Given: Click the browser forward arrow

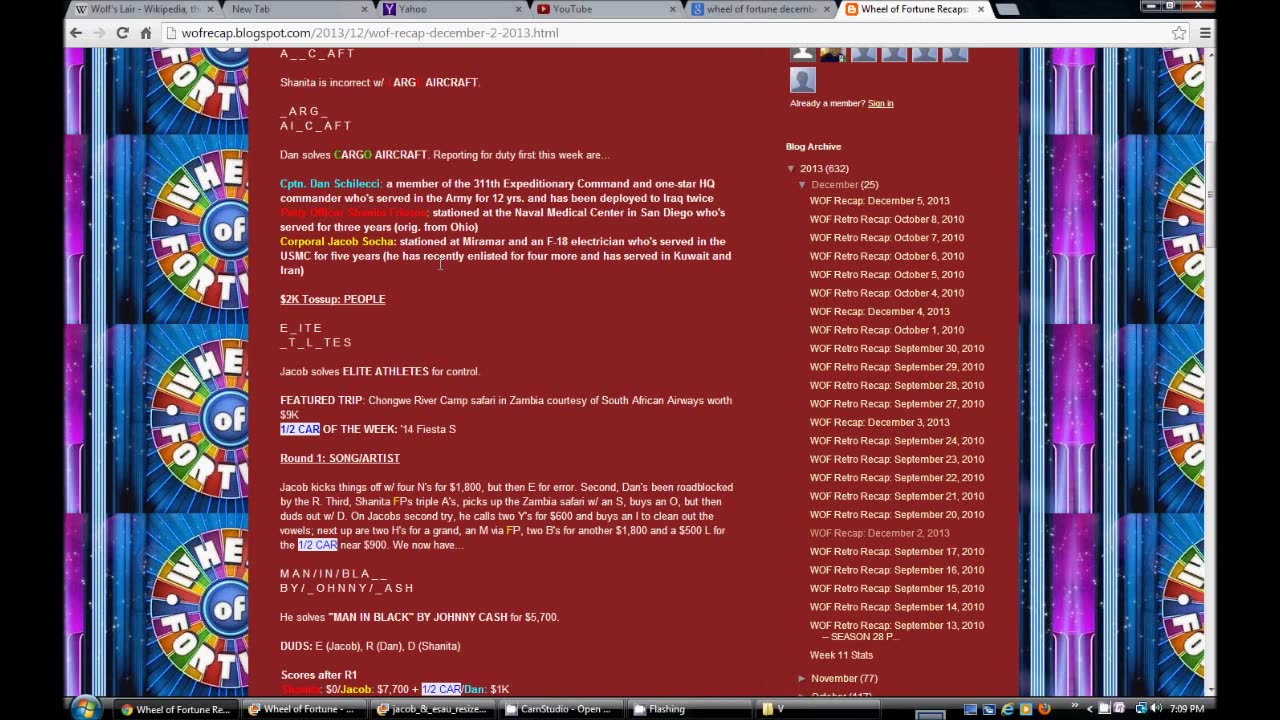Looking at the screenshot, I should (x=99, y=33).
